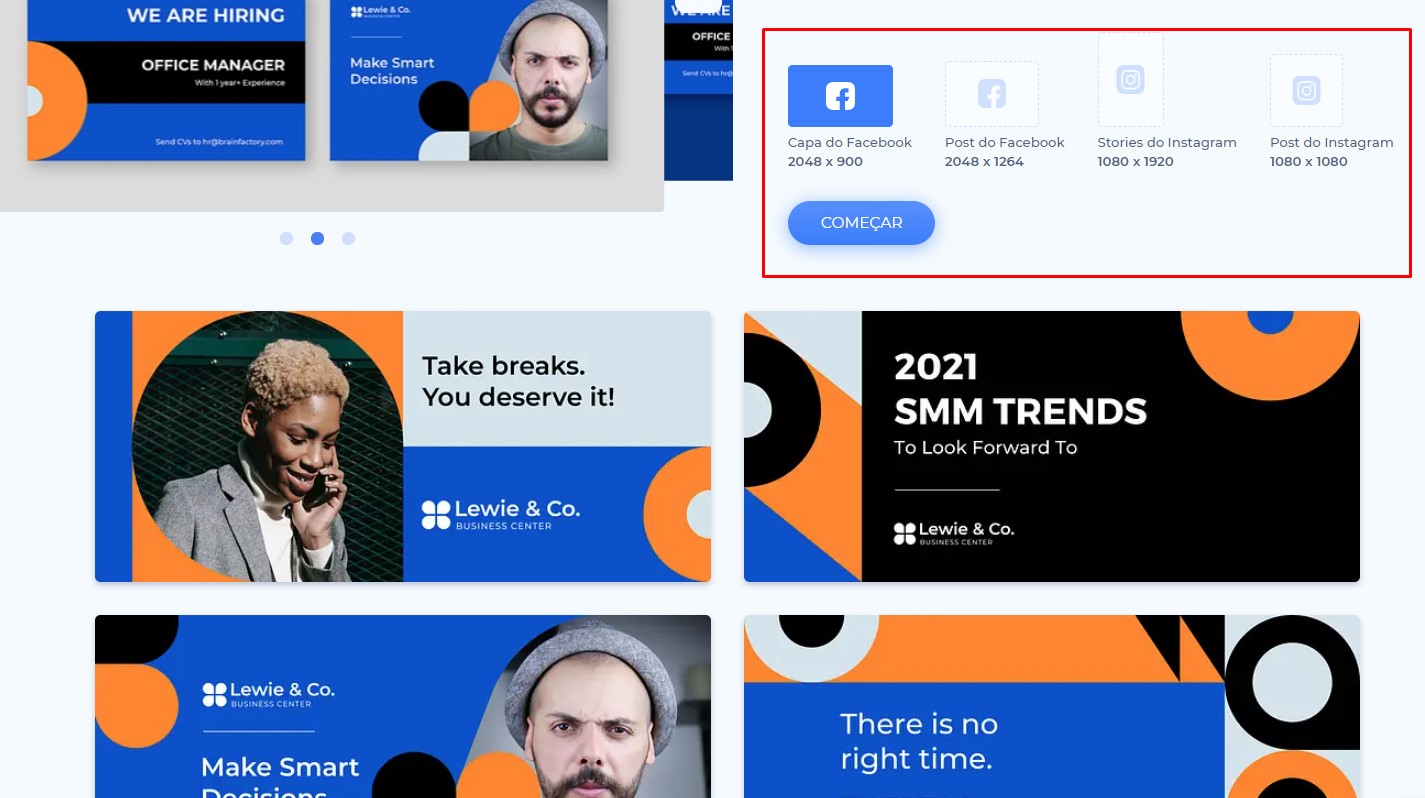Open the 'Make Smart Decisions' banner template
The image size is (1425, 798).
click(403, 706)
